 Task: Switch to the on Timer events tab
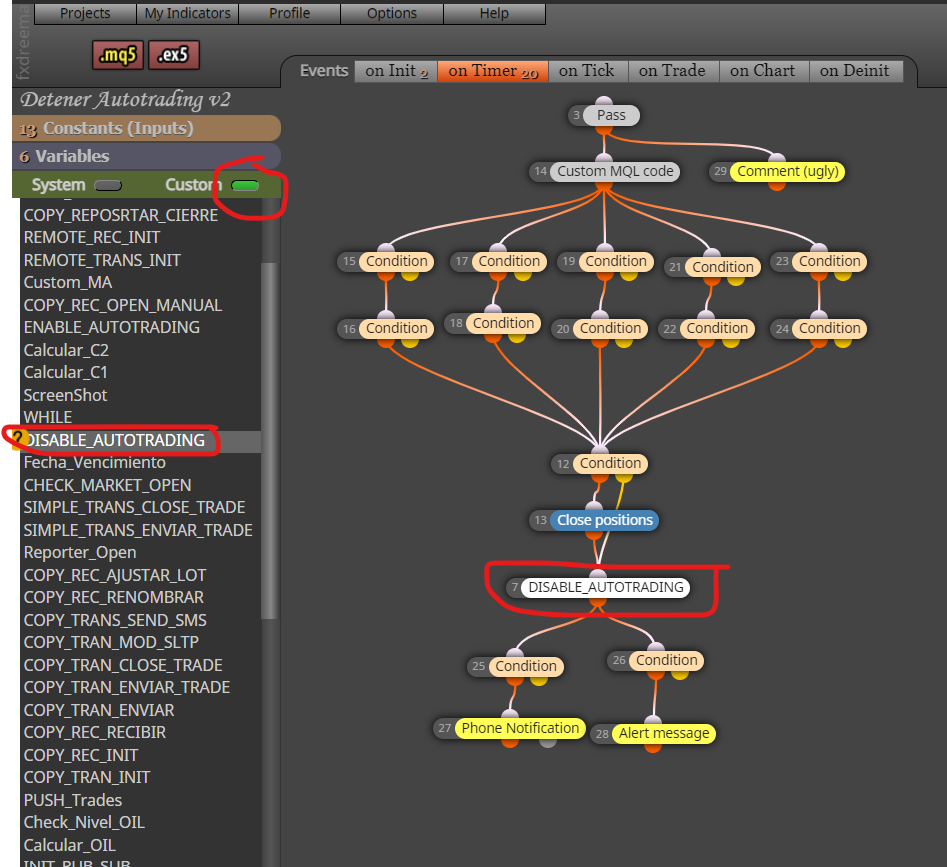pos(493,71)
